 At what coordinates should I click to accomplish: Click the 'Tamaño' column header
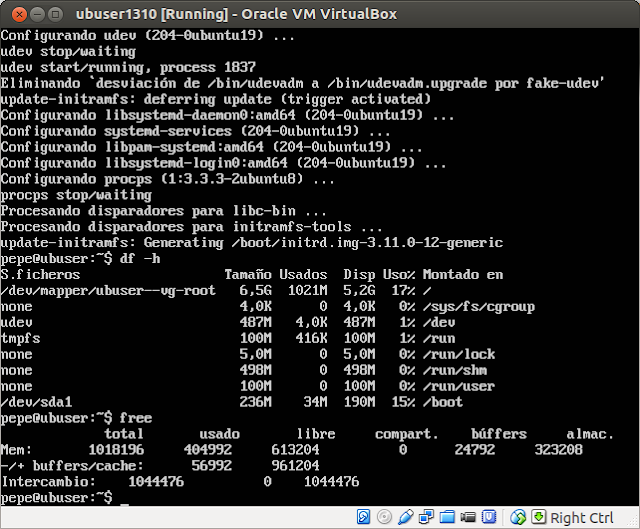point(248,274)
